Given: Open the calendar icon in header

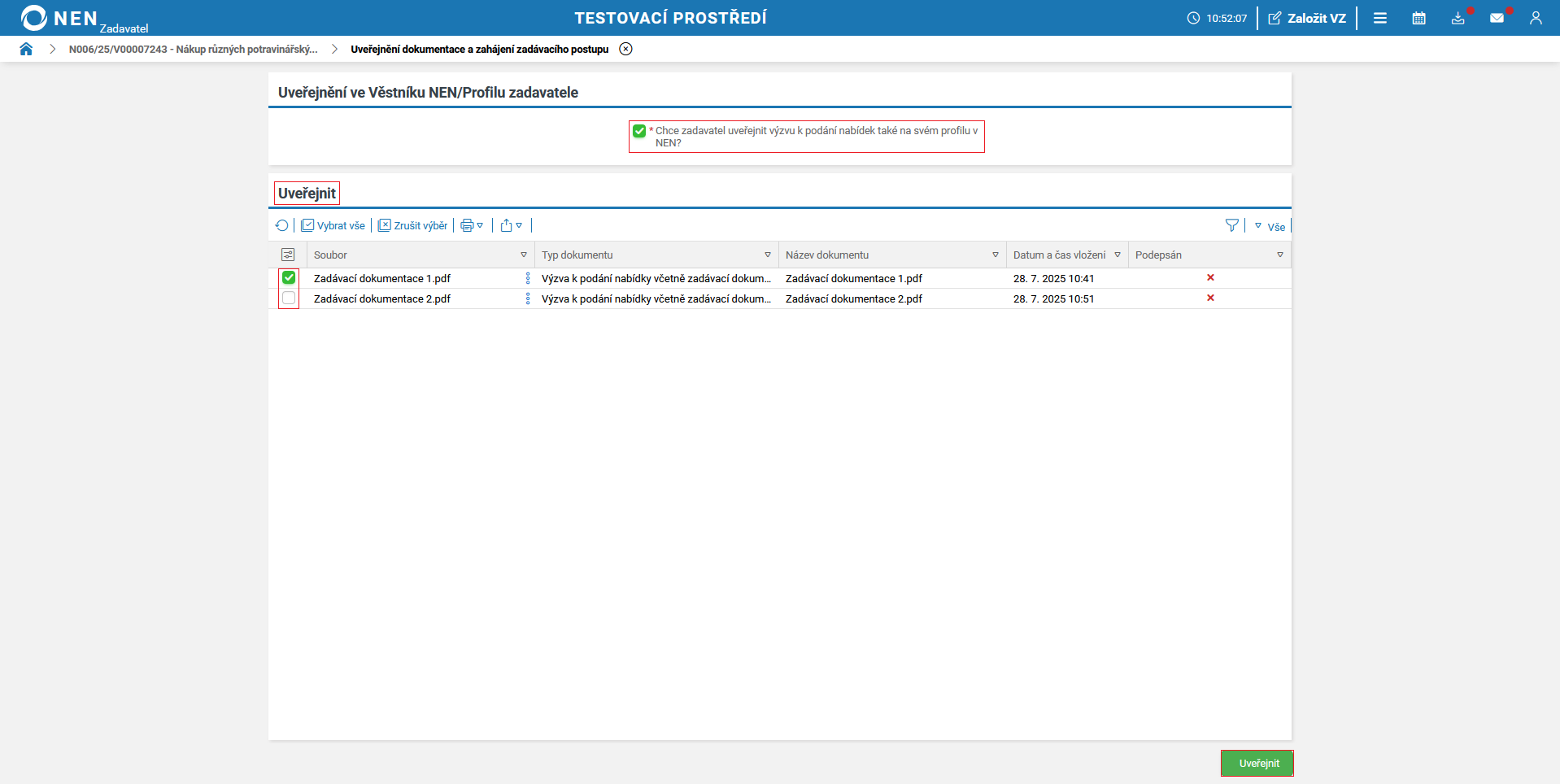Looking at the screenshot, I should pos(1418,18).
